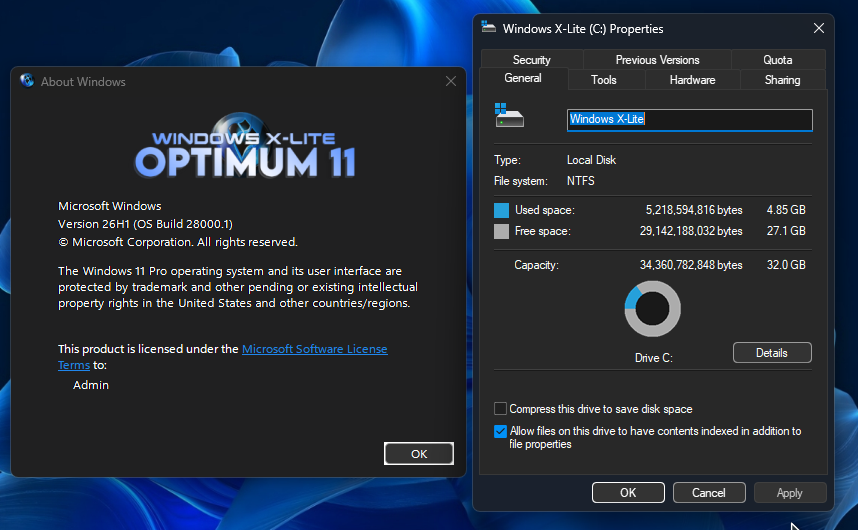Enable Compress this drive to save disk space
This screenshot has height=530, width=858.
500,409
